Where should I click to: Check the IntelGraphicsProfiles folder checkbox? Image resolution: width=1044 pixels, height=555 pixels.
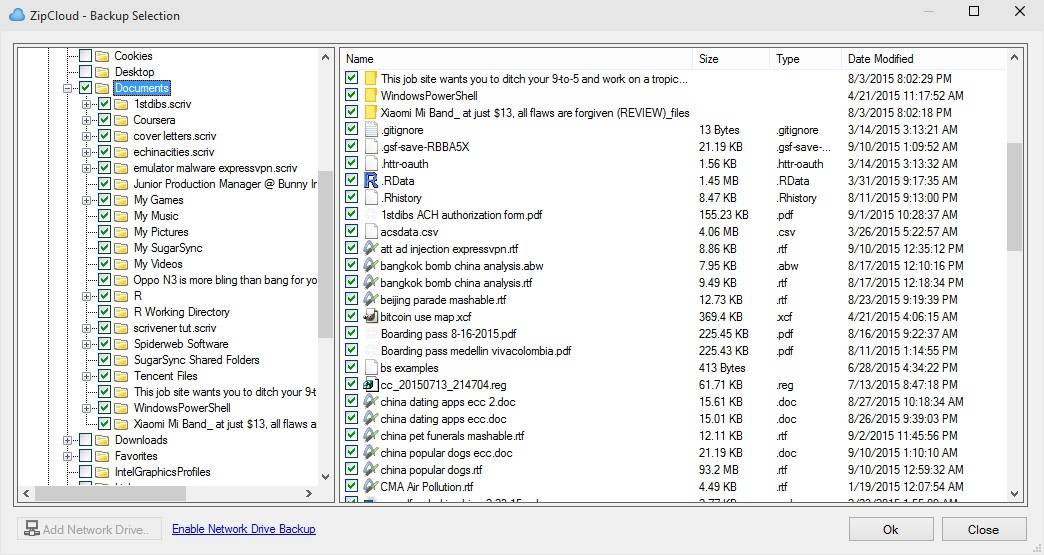pos(86,472)
